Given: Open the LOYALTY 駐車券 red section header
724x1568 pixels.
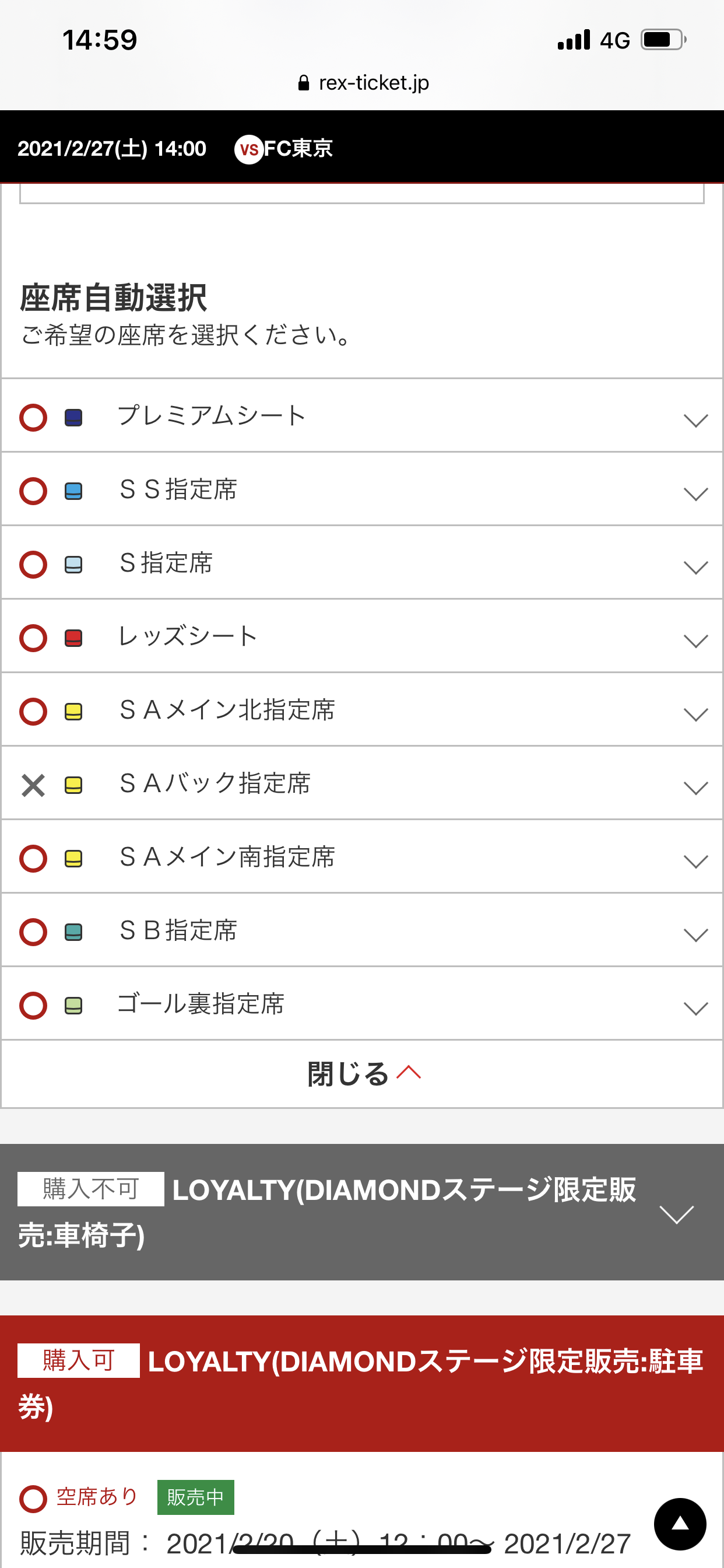Looking at the screenshot, I should [x=362, y=1383].
